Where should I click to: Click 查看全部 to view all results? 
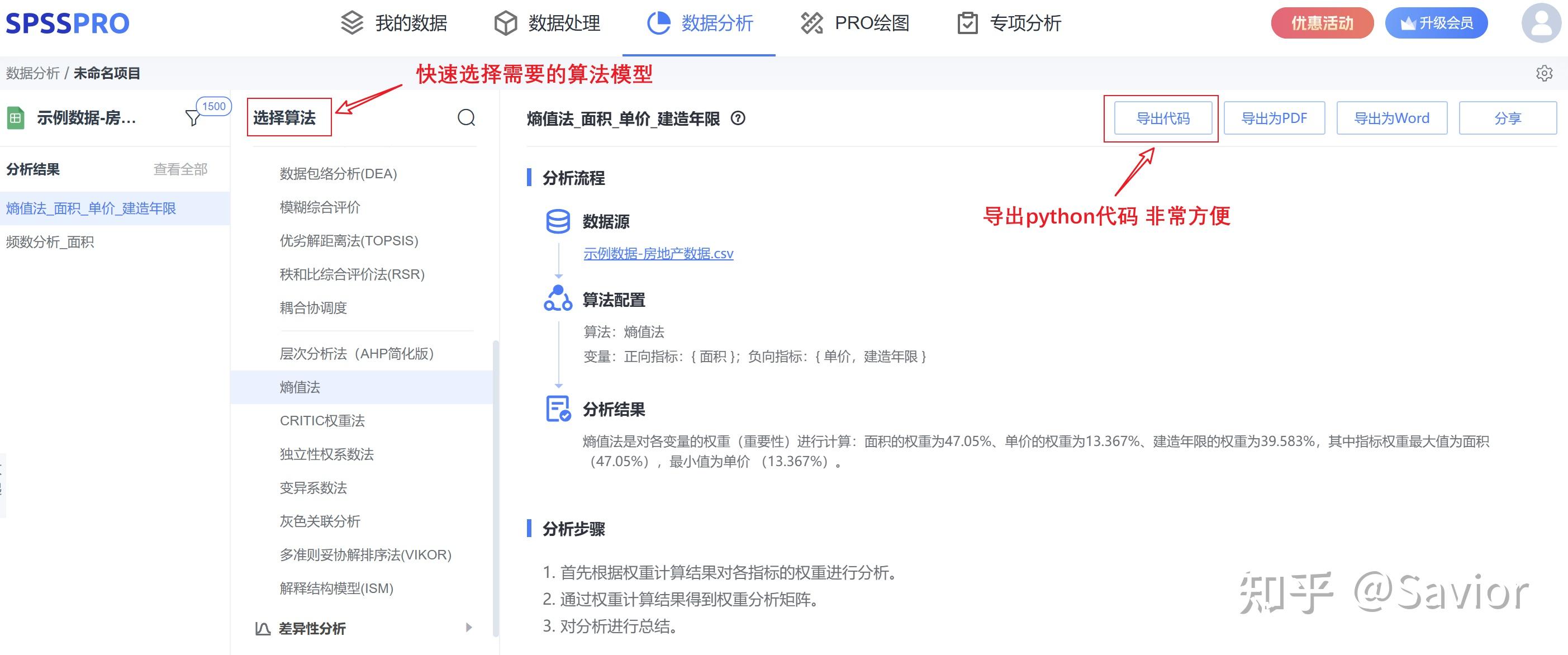tap(180, 169)
